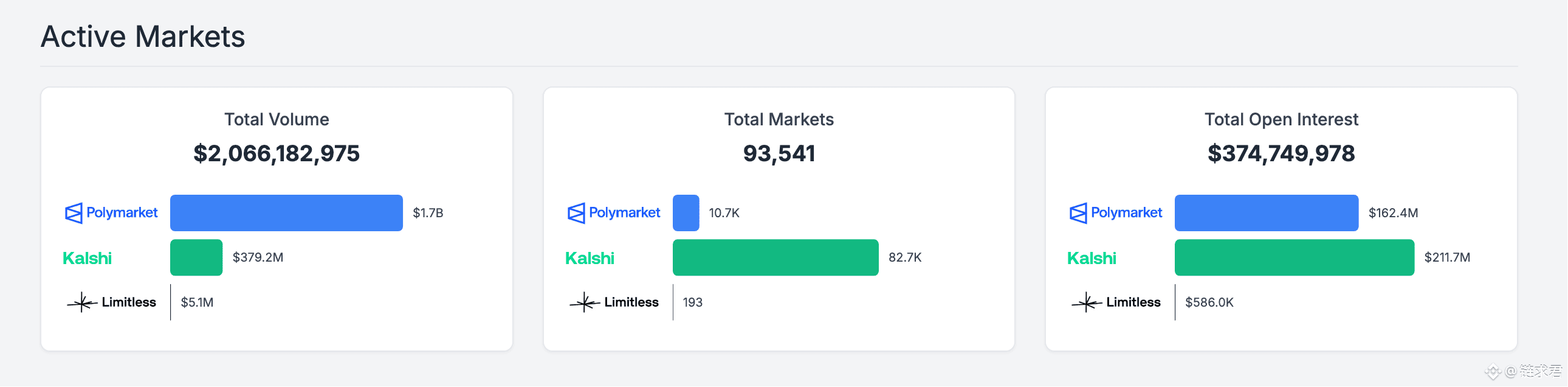The height and width of the screenshot is (387, 1568).
Task: Click the Limitless logo in Total Volume card
Action: tap(111, 302)
